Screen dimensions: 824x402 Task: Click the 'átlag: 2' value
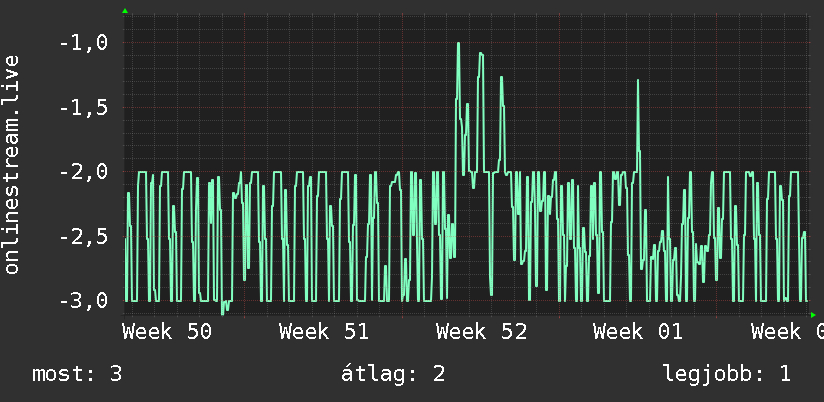coord(393,374)
